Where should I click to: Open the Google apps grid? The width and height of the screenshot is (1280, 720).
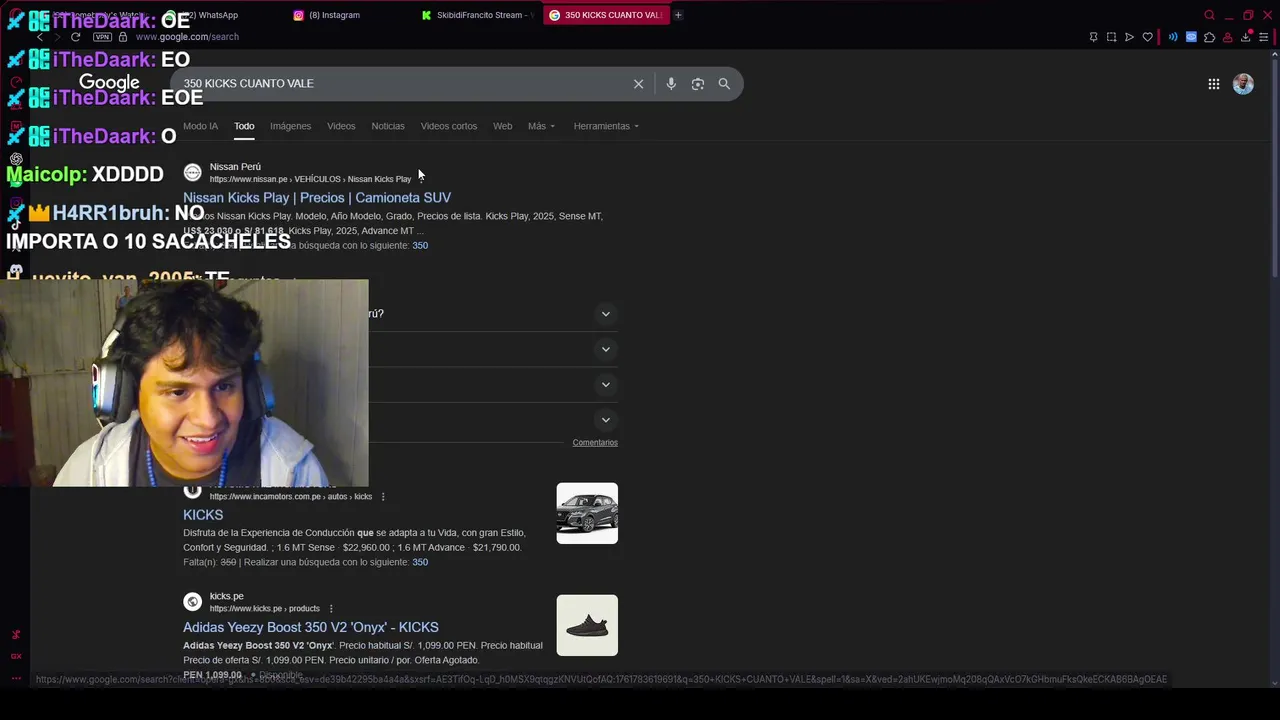[x=1213, y=84]
